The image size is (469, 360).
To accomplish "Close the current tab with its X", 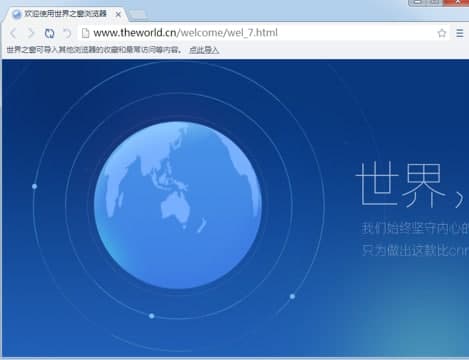I will tap(118, 14).
